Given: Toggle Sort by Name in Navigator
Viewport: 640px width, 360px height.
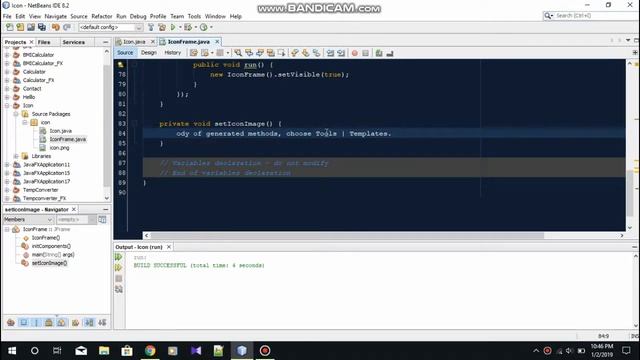Looking at the screenshot, I should click(x=89, y=322).
